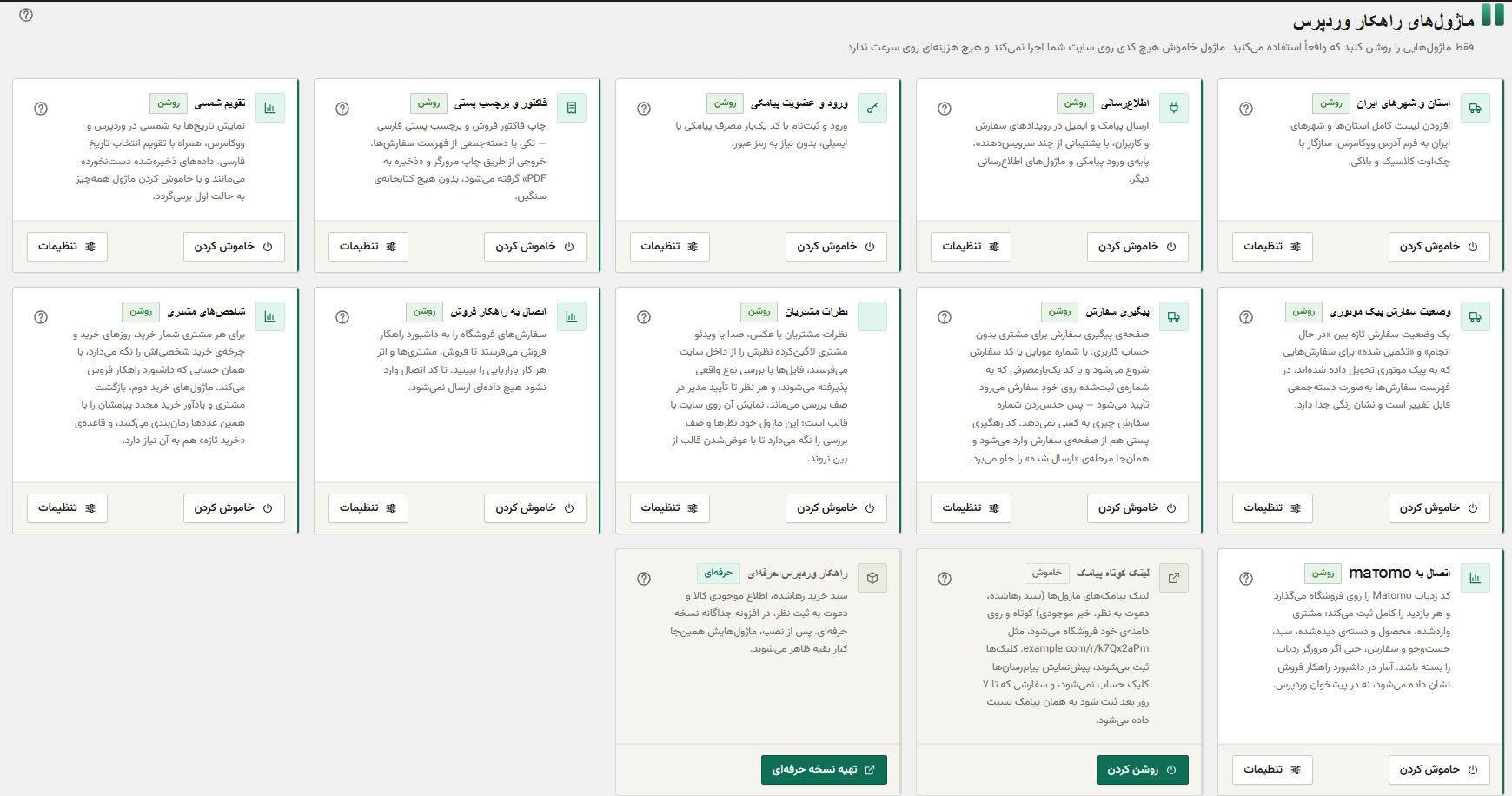1512x796 pixels.
Task: Turn on the لینک کوتاه پیامک module
Action: coord(1143,770)
